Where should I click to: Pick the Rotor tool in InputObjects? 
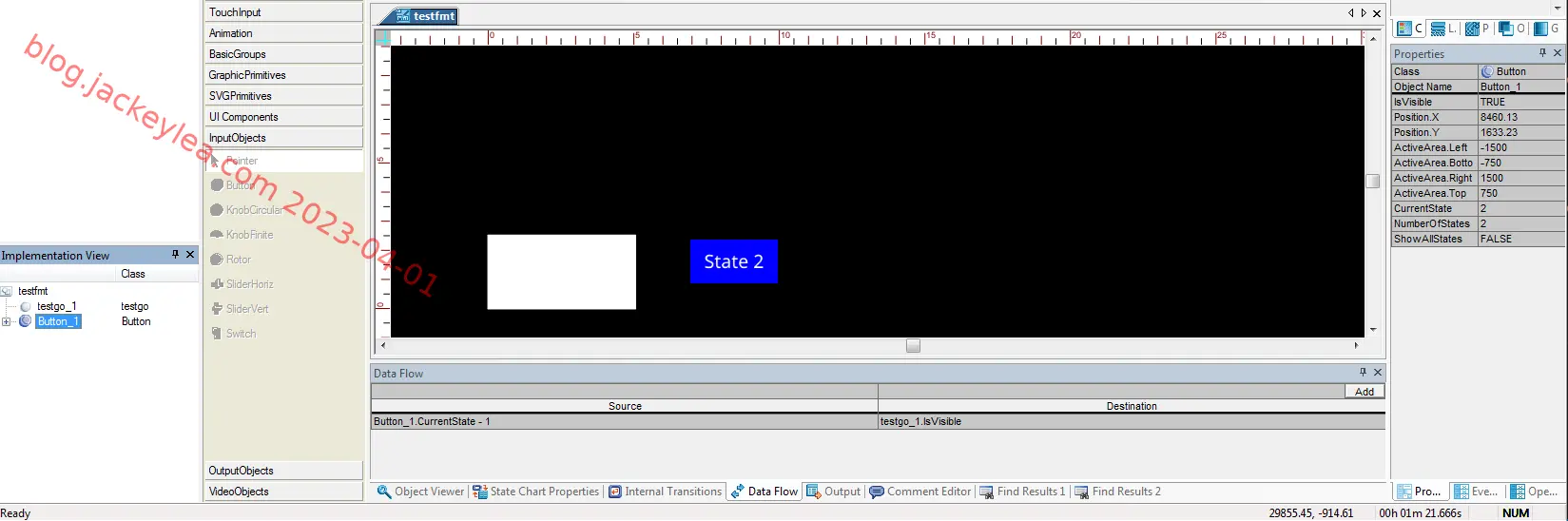(217, 260)
